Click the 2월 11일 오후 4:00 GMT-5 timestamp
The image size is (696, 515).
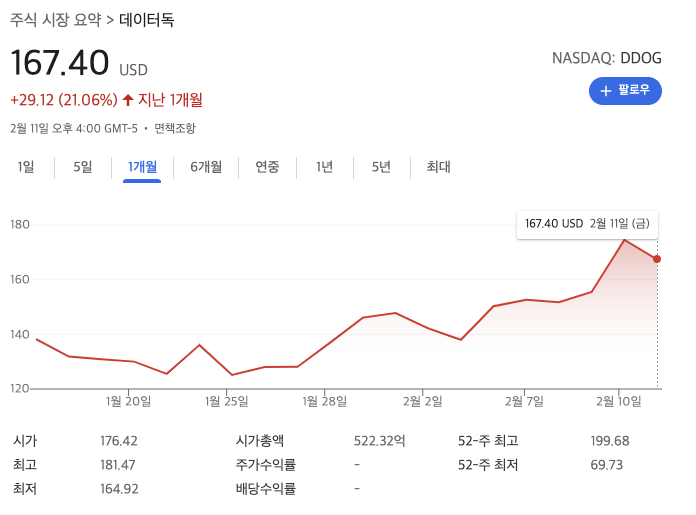tap(74, 128)
